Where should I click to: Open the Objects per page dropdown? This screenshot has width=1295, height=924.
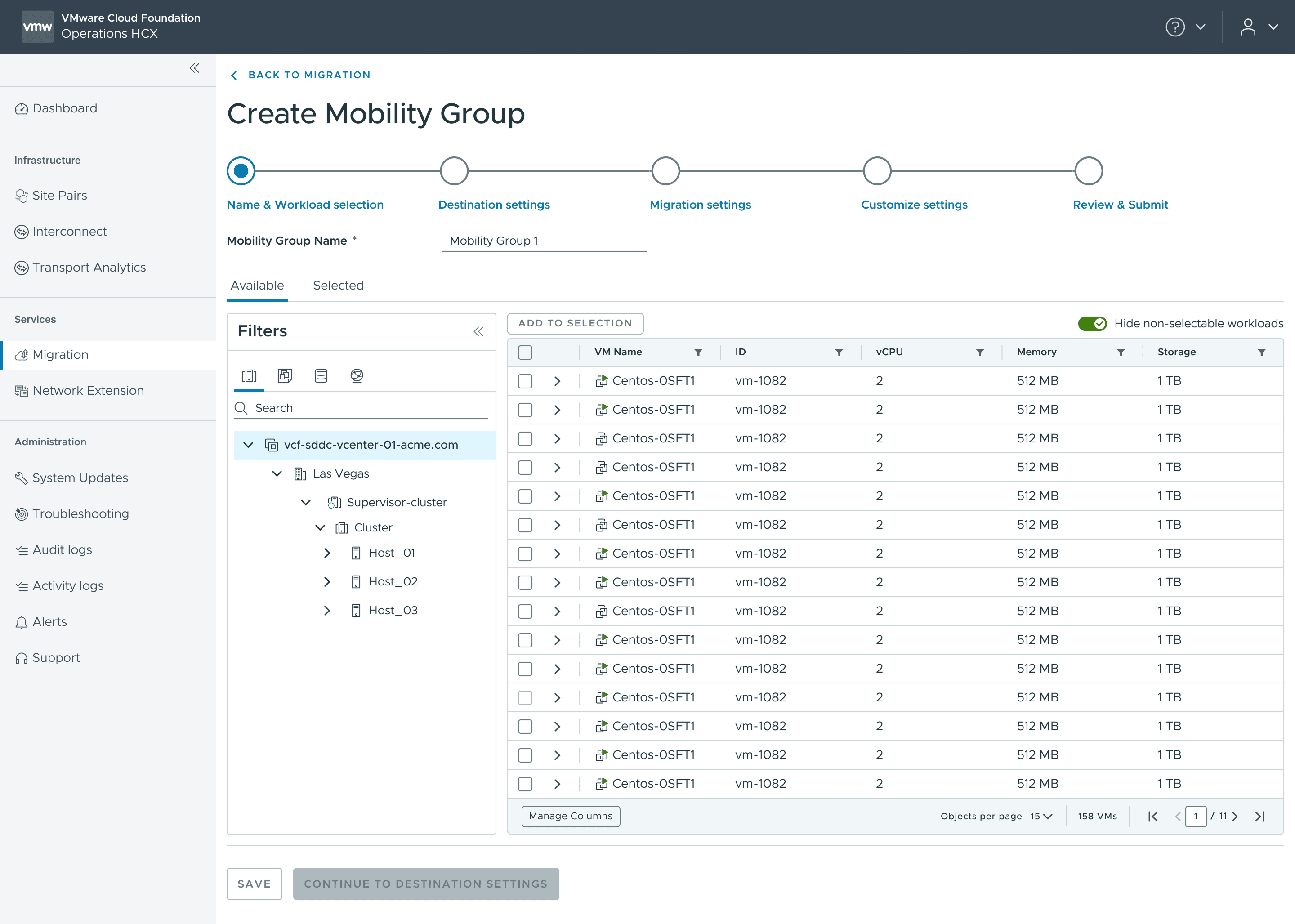coord(1041,817)
